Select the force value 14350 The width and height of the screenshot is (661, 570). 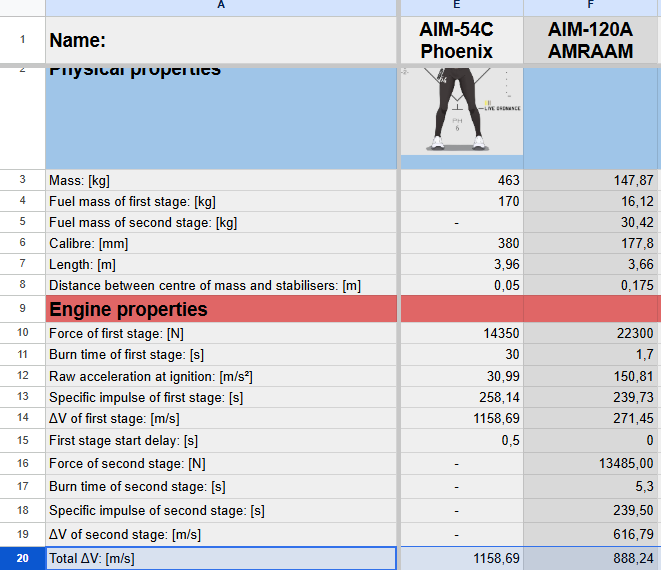(462, 333)
